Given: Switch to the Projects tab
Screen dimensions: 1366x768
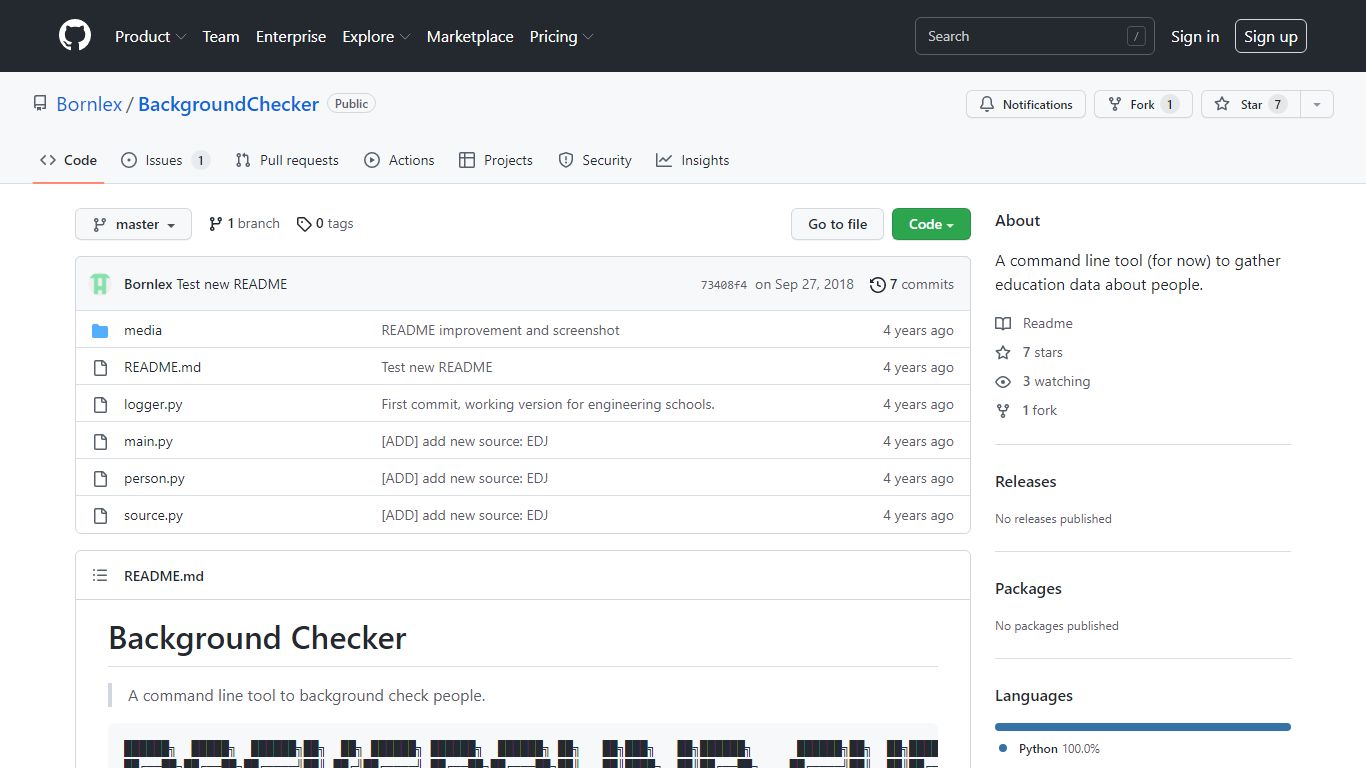Looking at the screenshot, I should tap(496, 160).
